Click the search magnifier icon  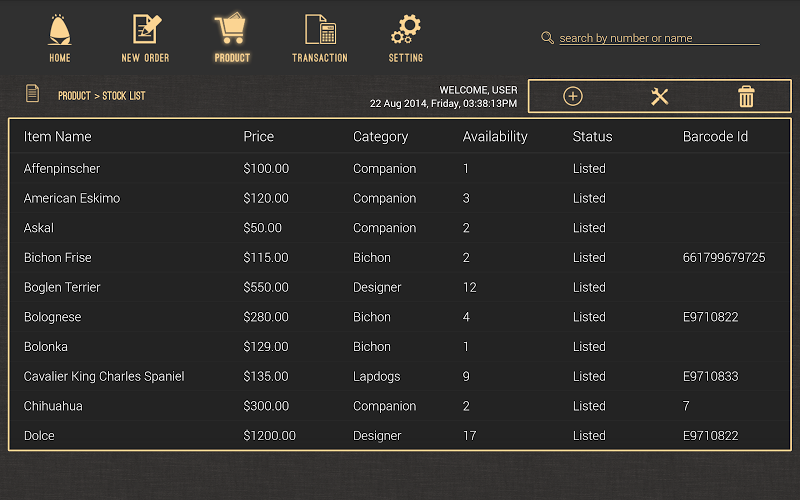pos(547,38)
